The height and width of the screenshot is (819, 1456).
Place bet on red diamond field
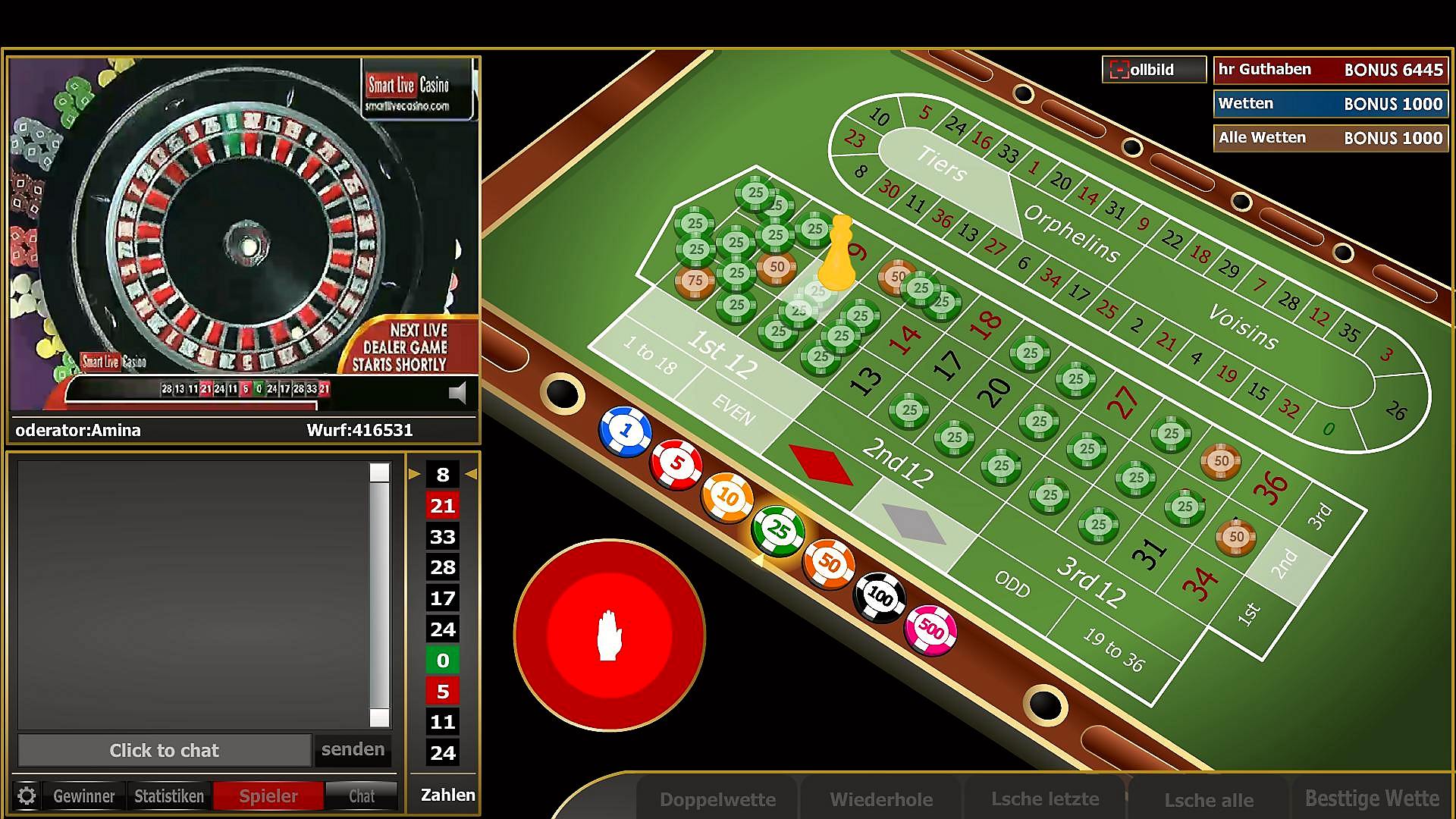[821, 465]
